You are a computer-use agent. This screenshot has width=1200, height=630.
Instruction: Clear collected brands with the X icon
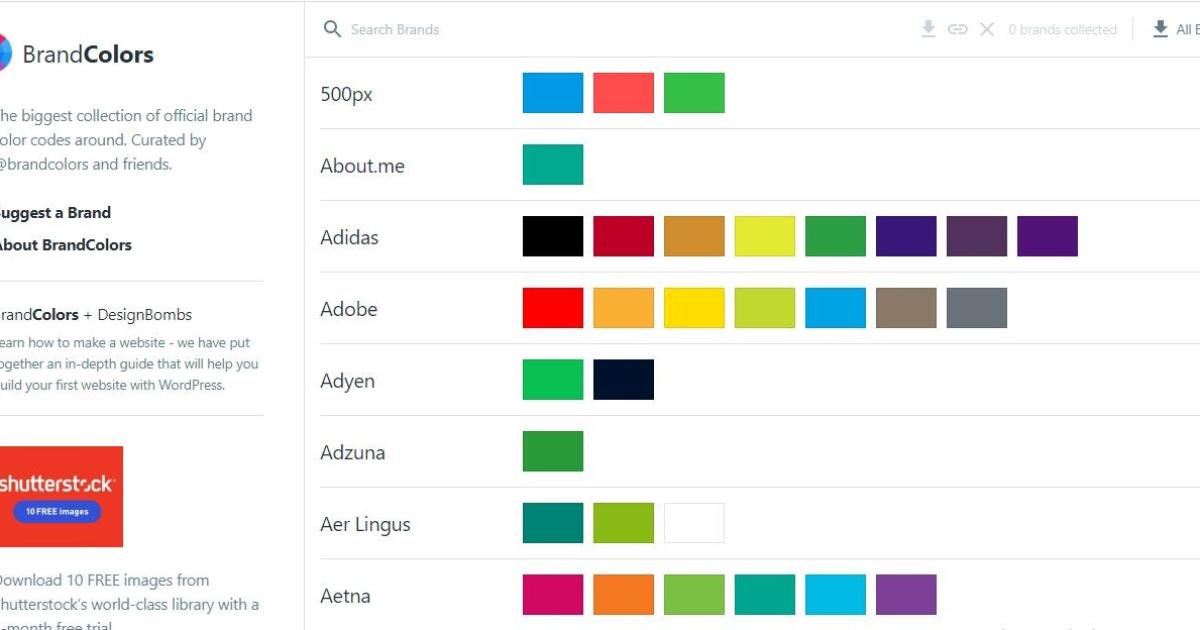987,29
